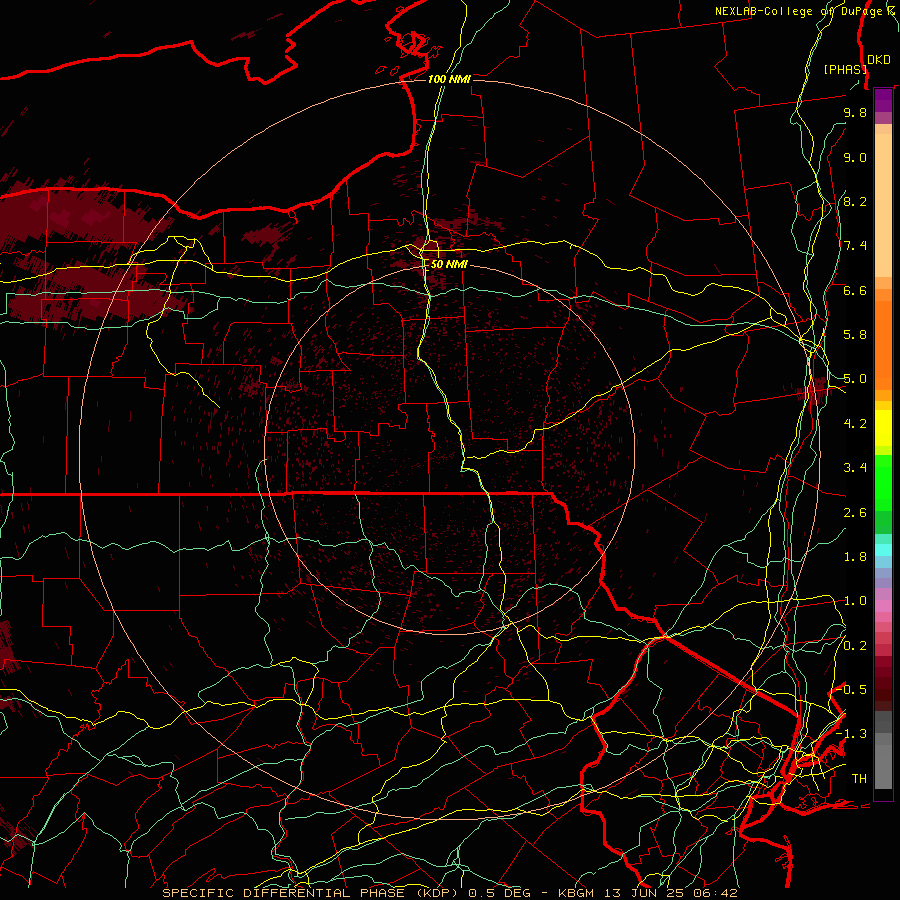The width and height of the screenshot is (900, 900).
Task: Click the 1.0 value on the scale
Action: pyautogui.click(x=855, y=601)
